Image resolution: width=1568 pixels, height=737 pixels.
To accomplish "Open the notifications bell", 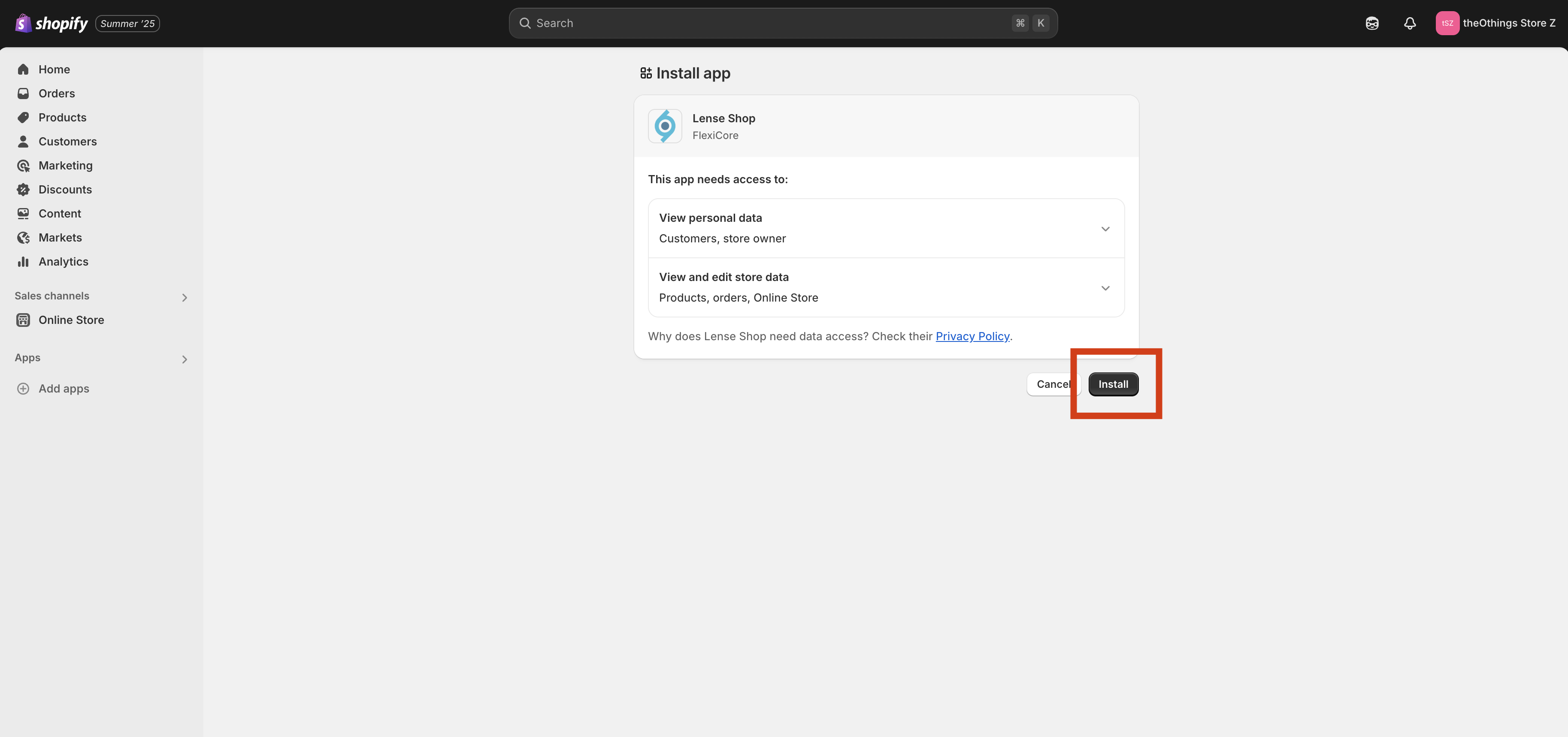I will coord(1410,23).
